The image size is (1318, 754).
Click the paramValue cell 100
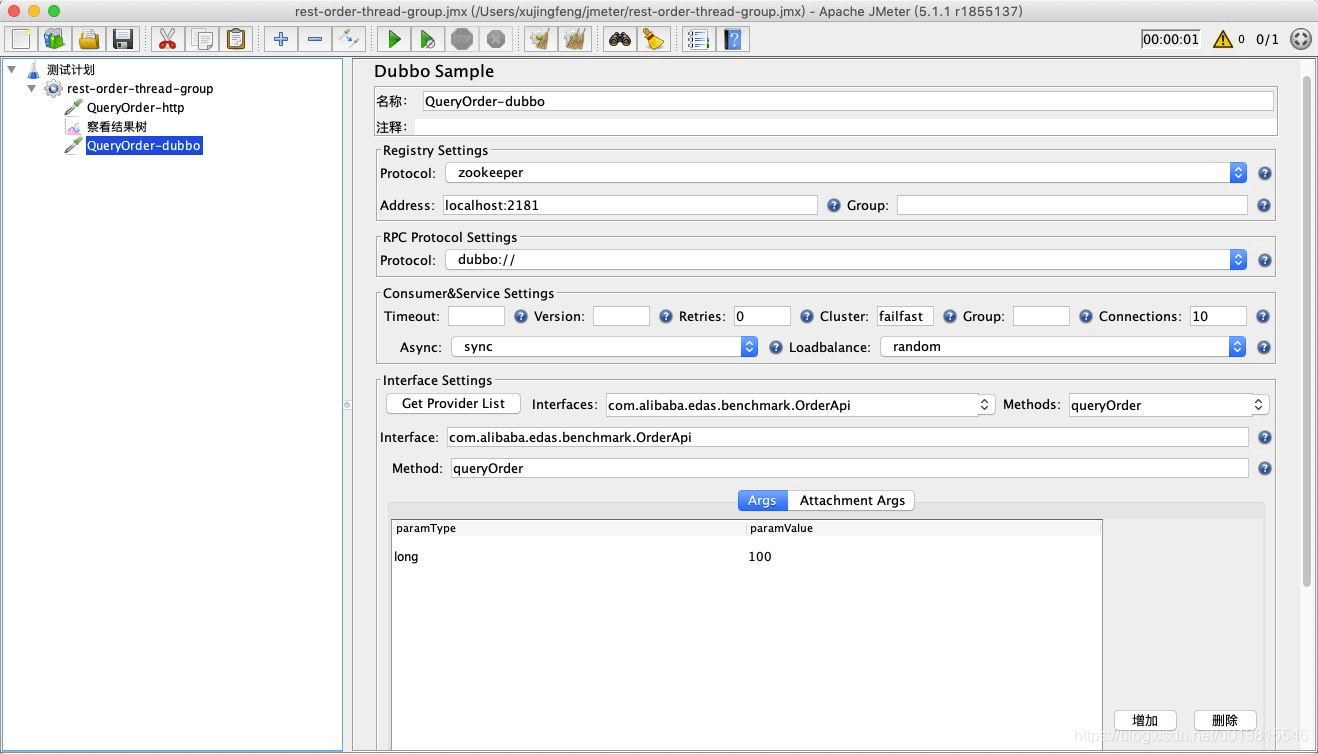[924, 557]
